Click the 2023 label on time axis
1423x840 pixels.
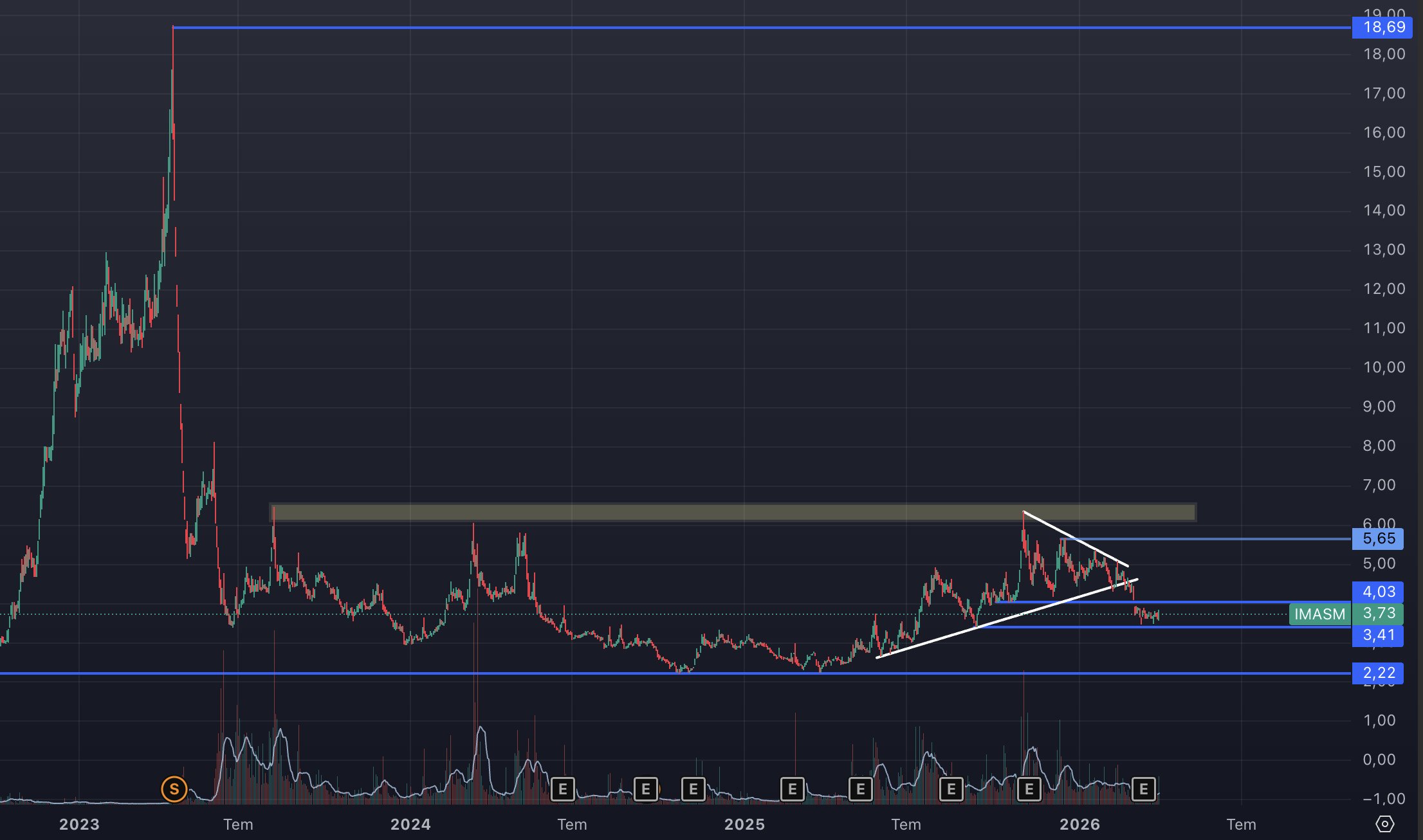79,824
